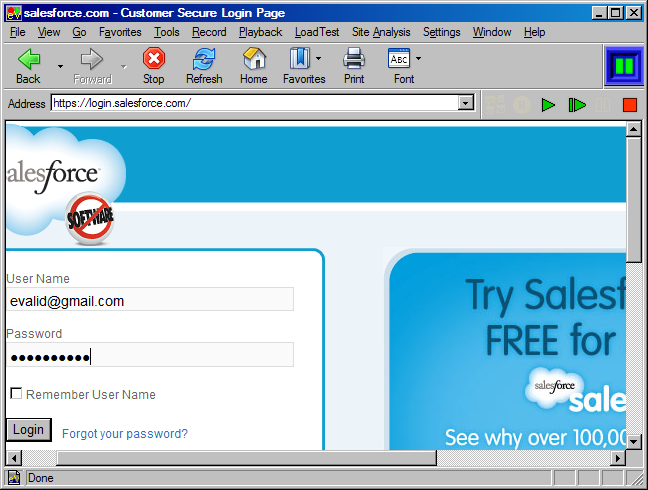Click the green Play playback button
648x490 pixels.
(548, 105)
